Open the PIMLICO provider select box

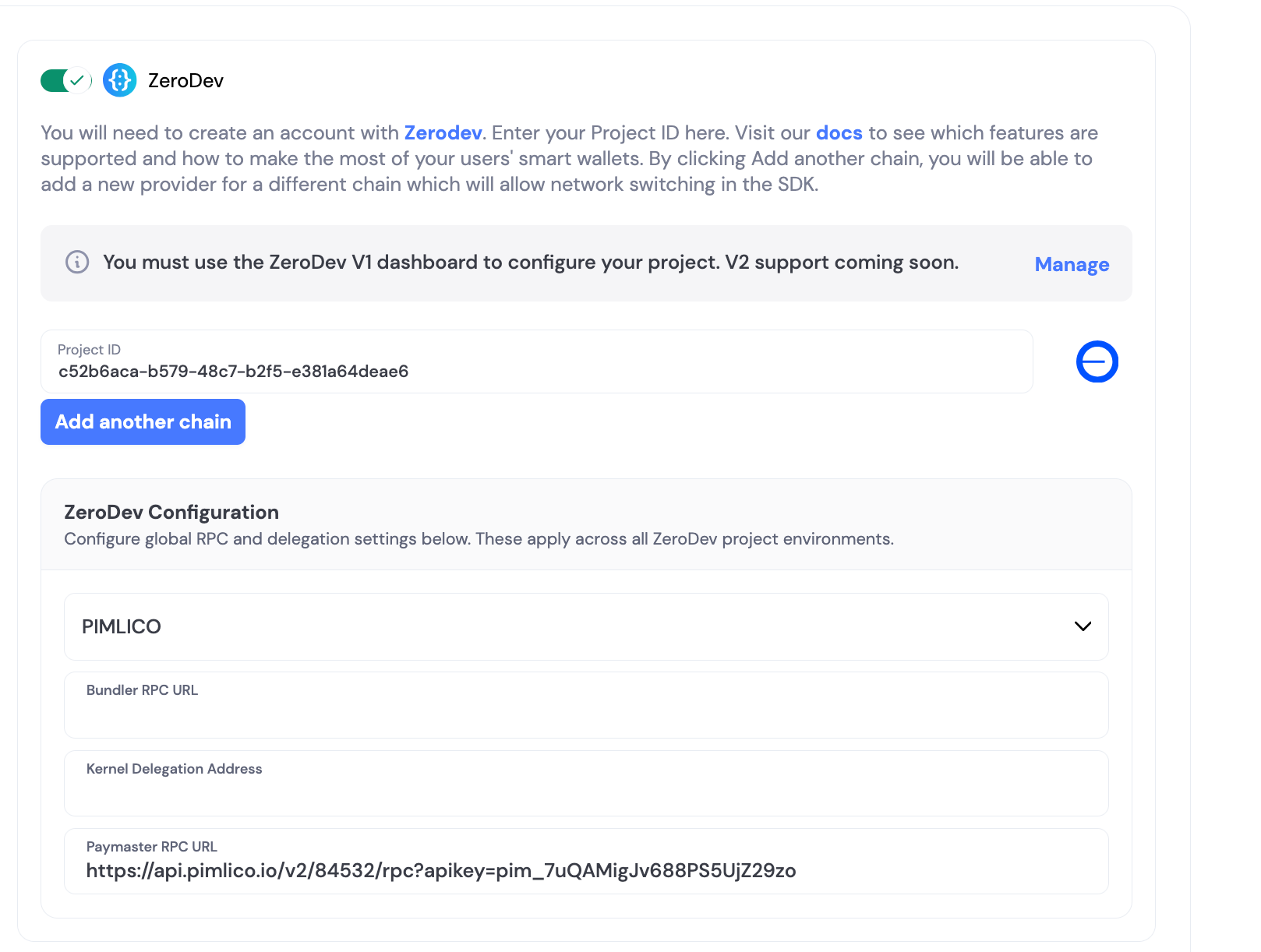tap(586, 626)
